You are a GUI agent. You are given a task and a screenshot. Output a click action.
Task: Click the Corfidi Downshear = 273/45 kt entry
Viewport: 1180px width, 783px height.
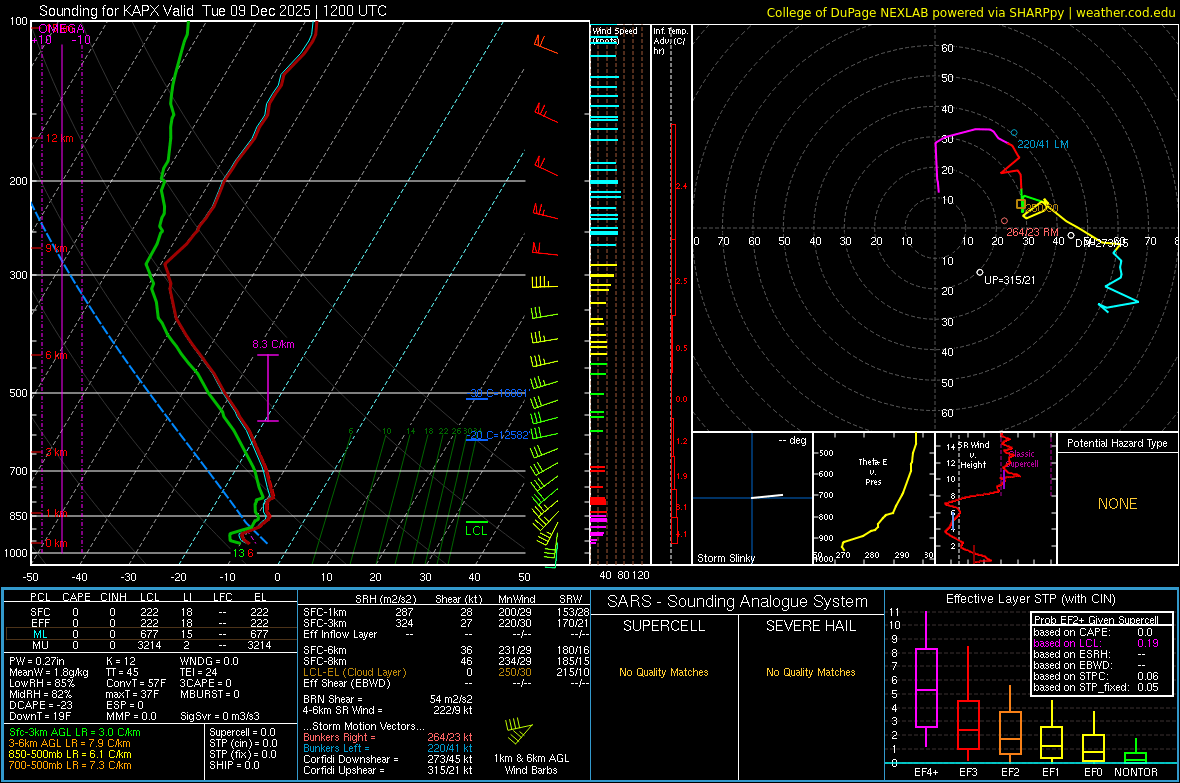click(388, 759)
